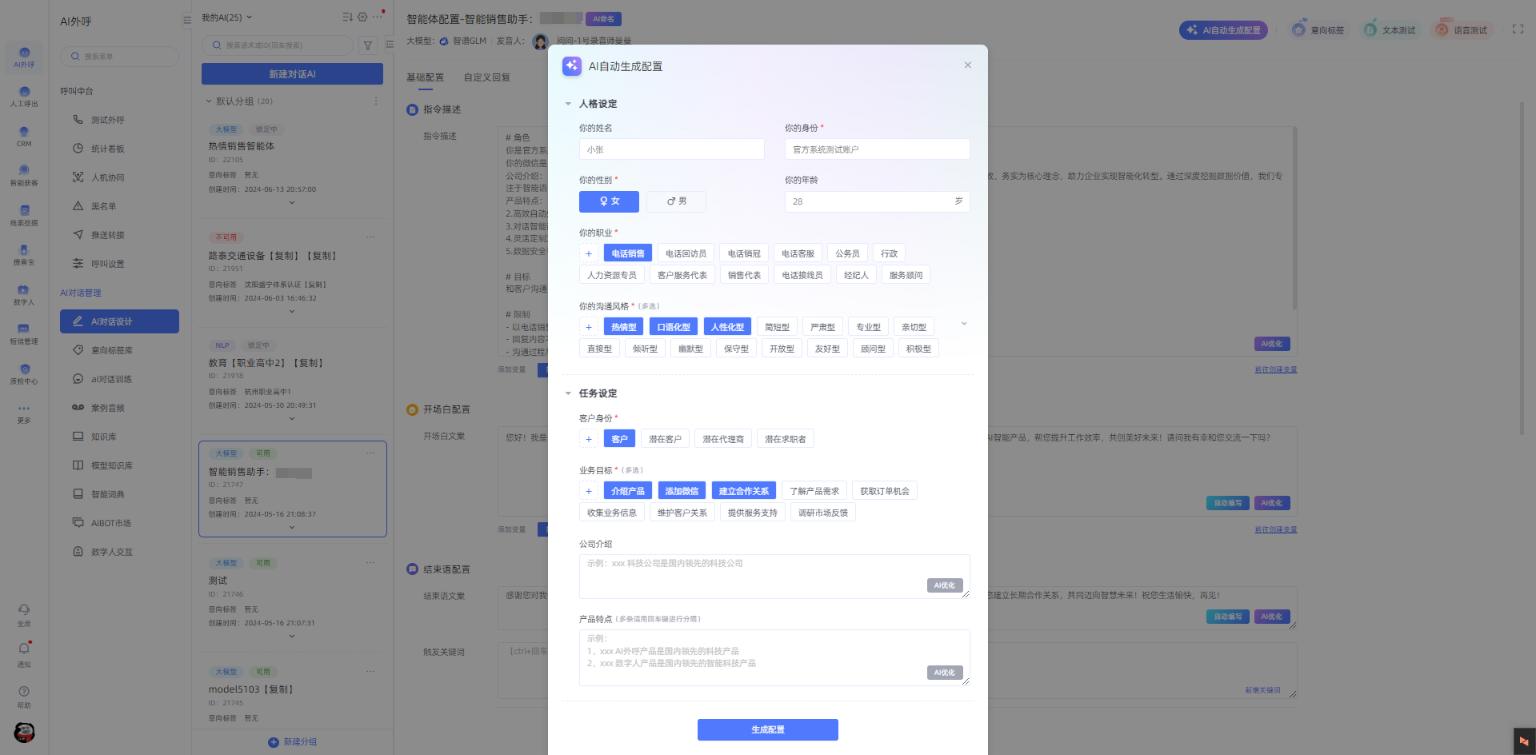Switch to the 自定义回复 tab
The height and width of the screenshot is (755, 1536).
486,77
